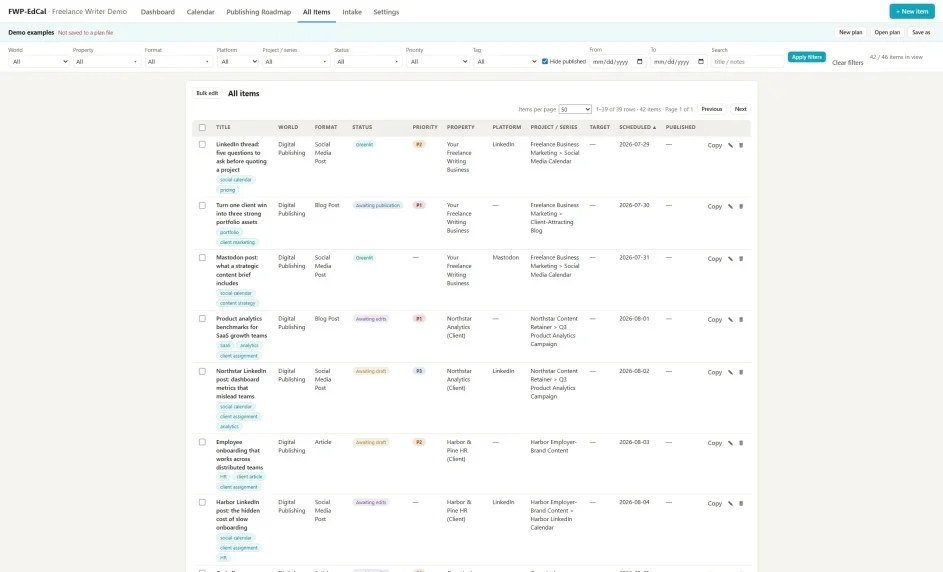
Task: Open the Project / series filter dropdown
Action: pos(296,61)
